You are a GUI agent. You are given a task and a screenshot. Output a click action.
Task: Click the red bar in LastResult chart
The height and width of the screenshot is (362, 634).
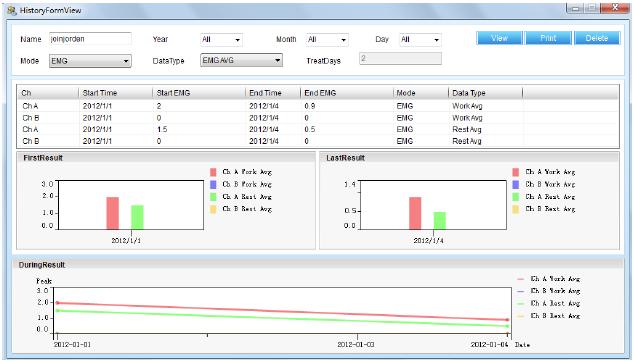(415, 213)
